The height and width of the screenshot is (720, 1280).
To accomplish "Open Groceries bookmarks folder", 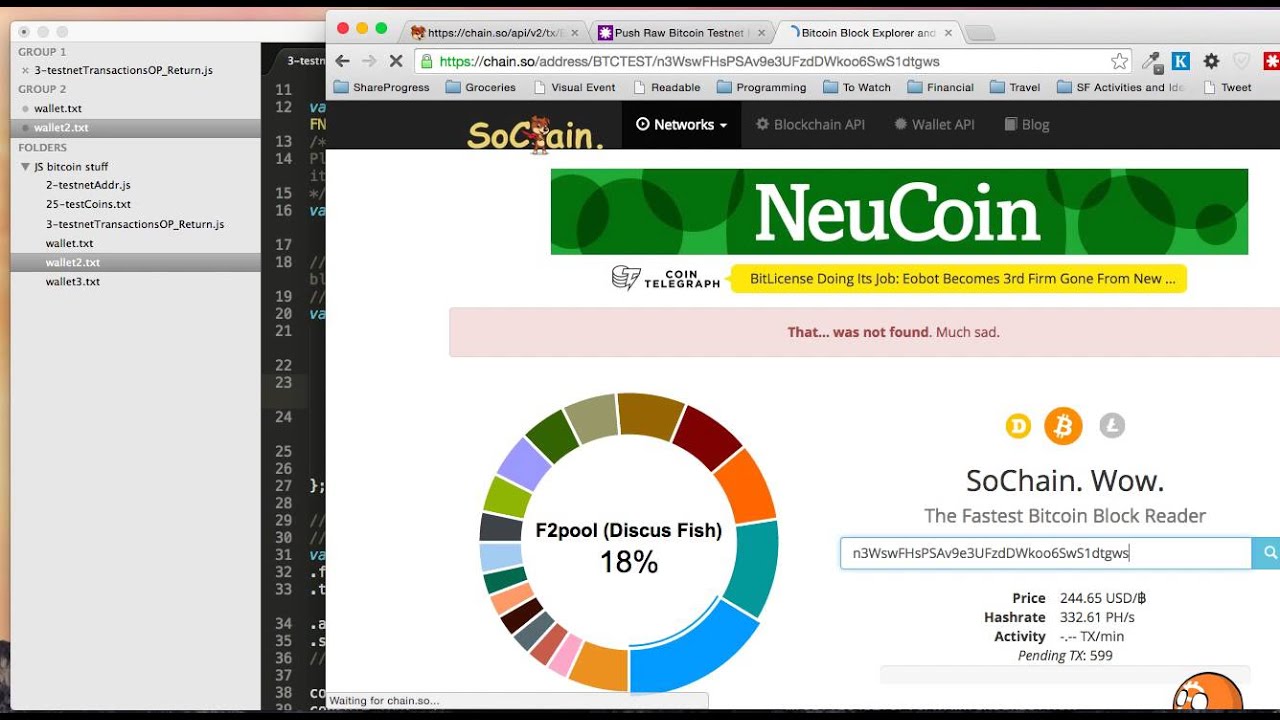I will click(481, 87).
